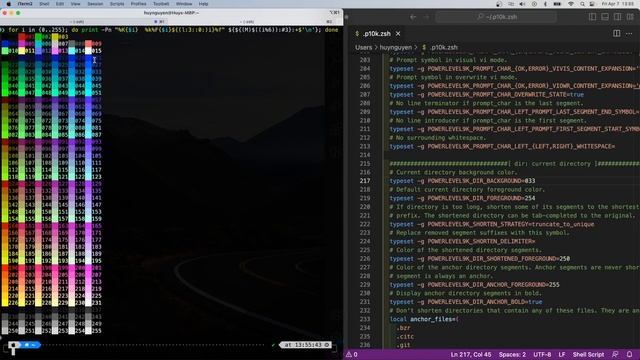Click the Users breadcrumb segment
Screen dimensions: 640x360
coord(363,47)
